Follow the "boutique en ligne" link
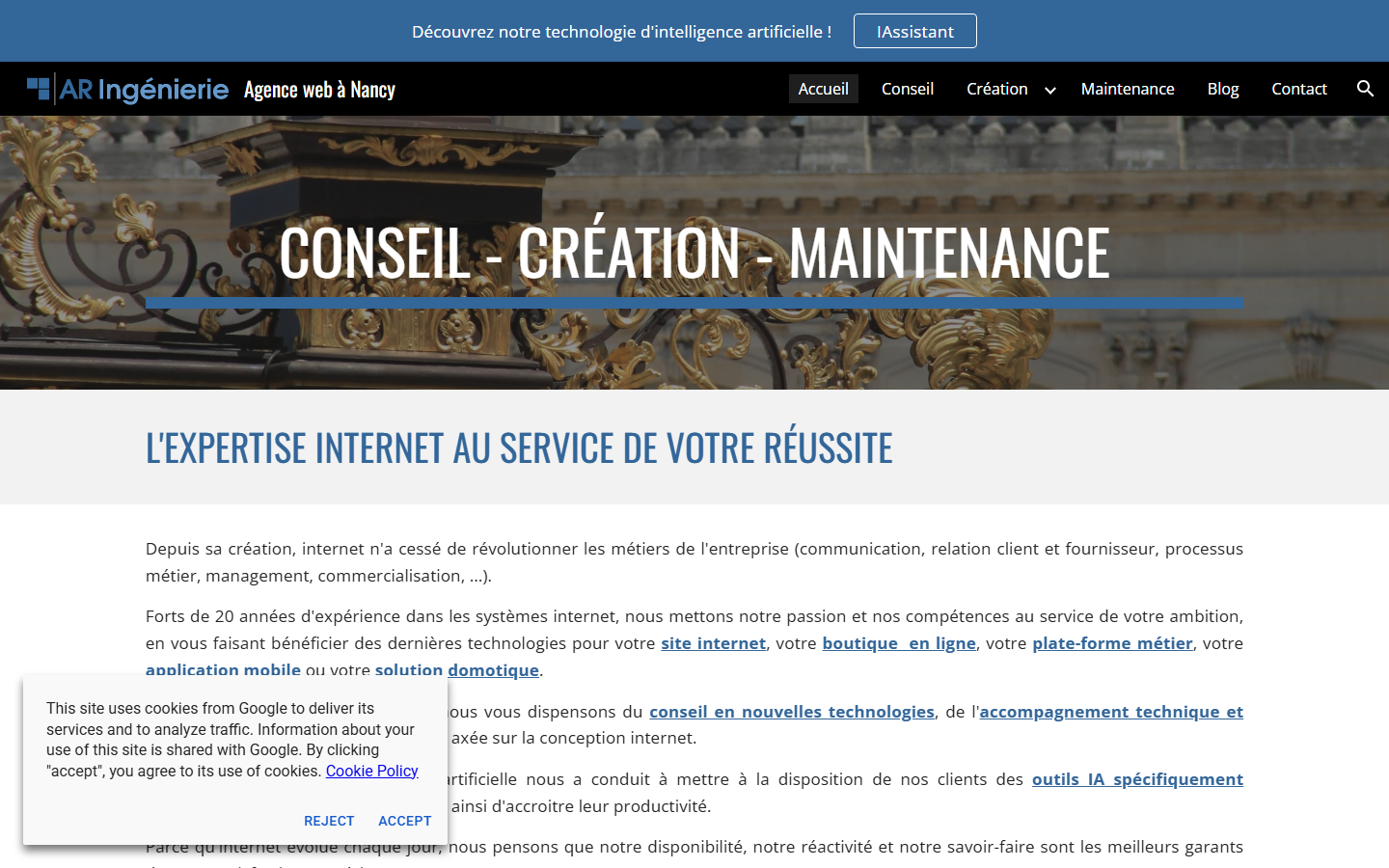Viewport: 1389px width, 868px height. 899,643
